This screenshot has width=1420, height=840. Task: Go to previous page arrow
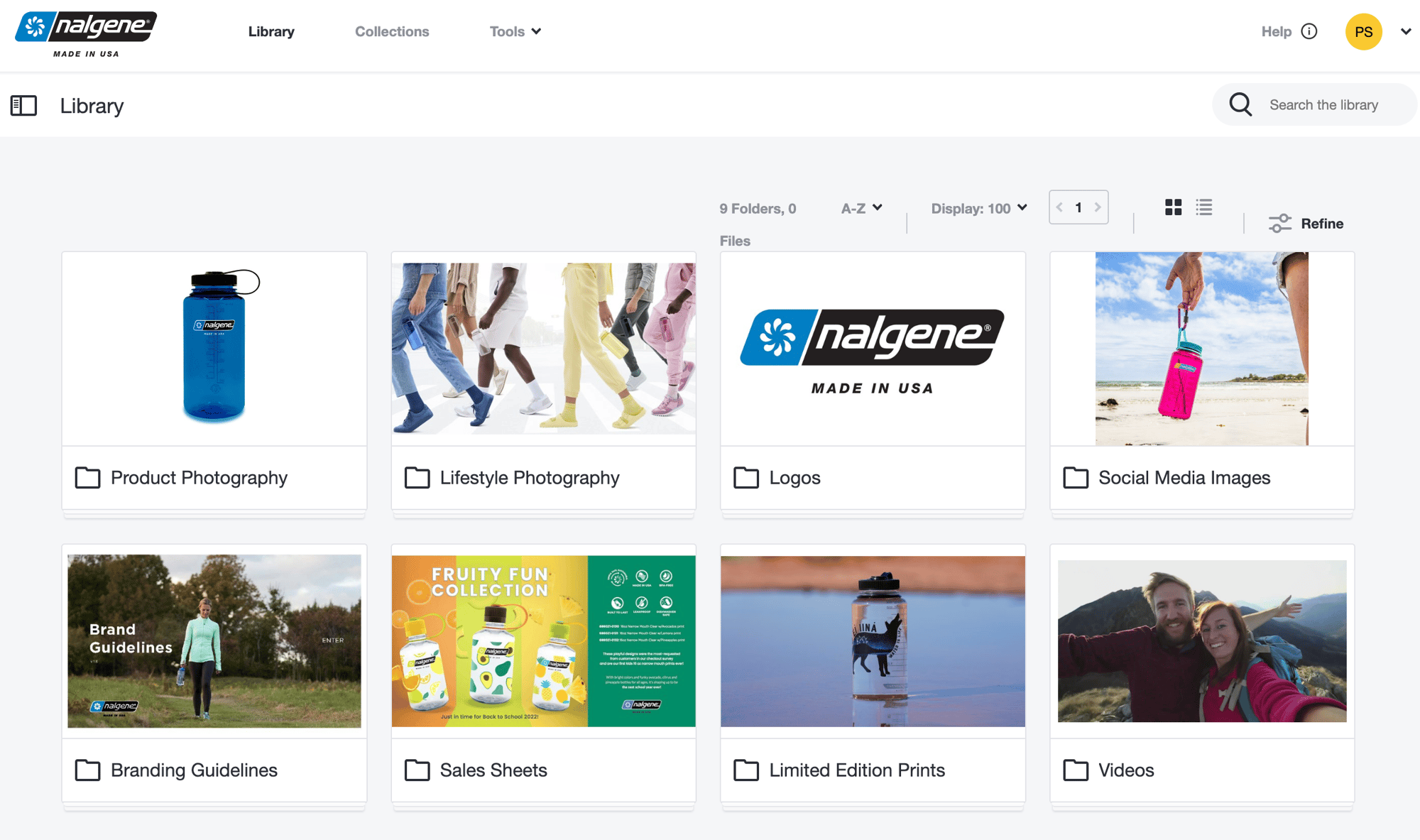(x=1059, y=207)
